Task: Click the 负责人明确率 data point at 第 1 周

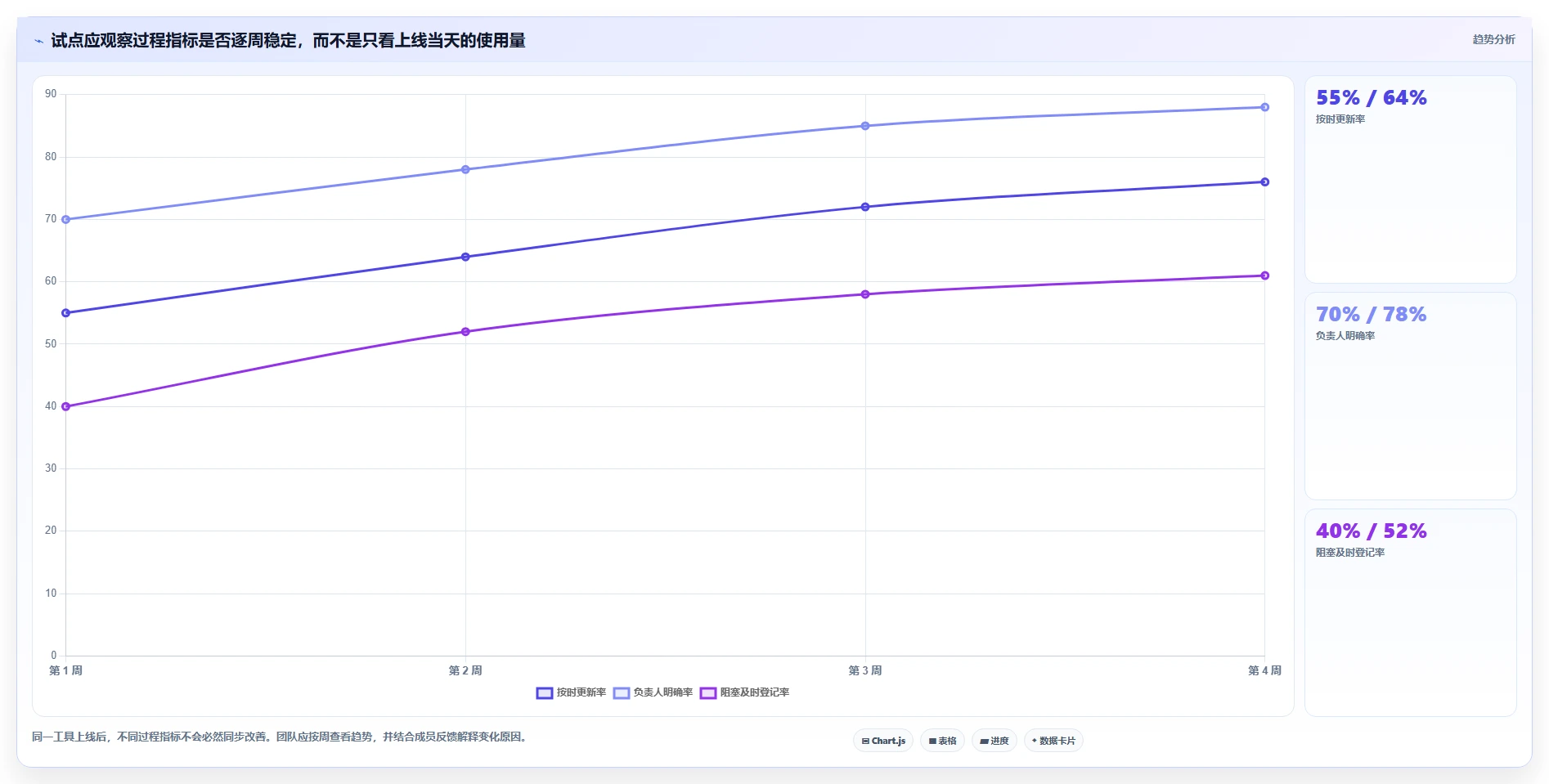Action: click(x=66, y=219)
